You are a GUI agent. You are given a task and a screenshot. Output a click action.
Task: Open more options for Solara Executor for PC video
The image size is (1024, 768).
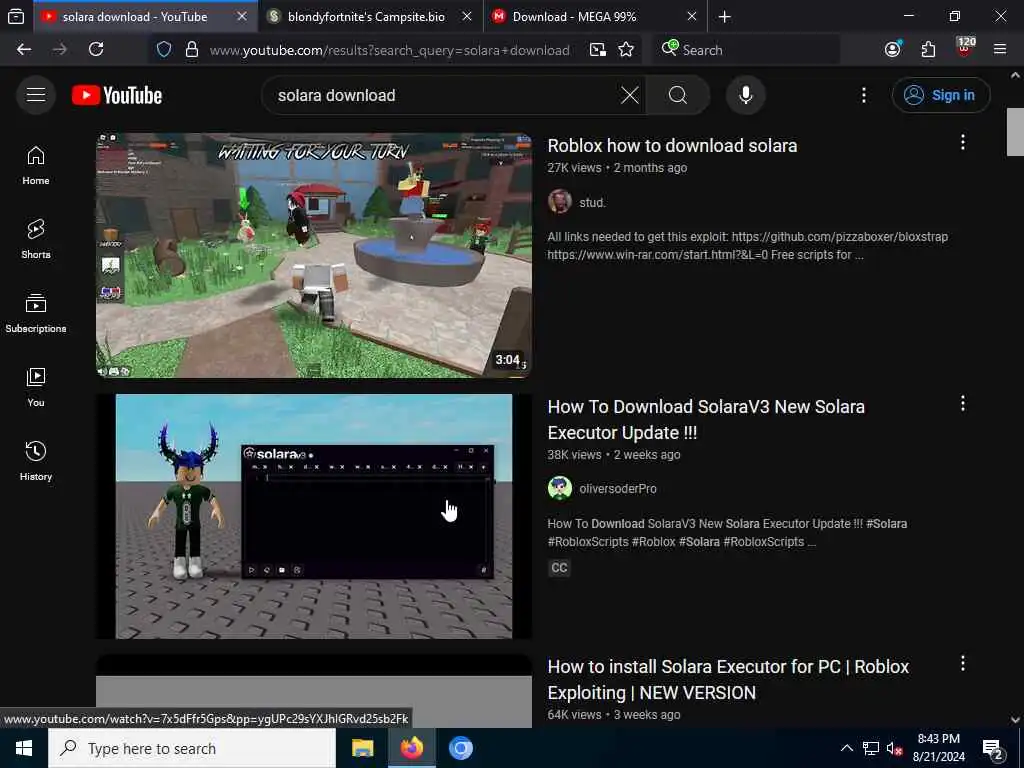[x=963, y=664]
